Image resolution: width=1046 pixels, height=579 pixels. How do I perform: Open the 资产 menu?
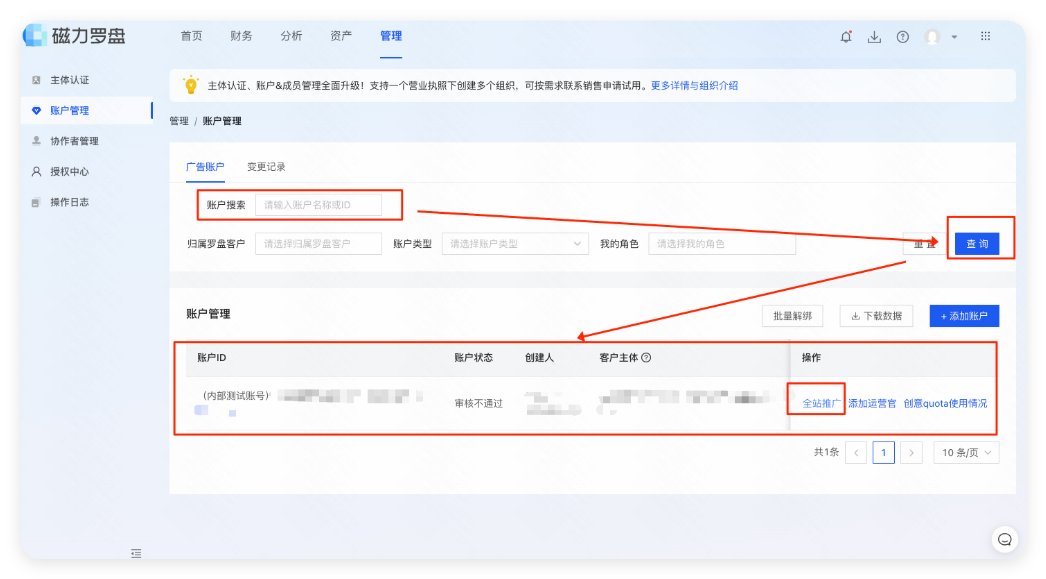pyautogui.click(x=341, y=36)
